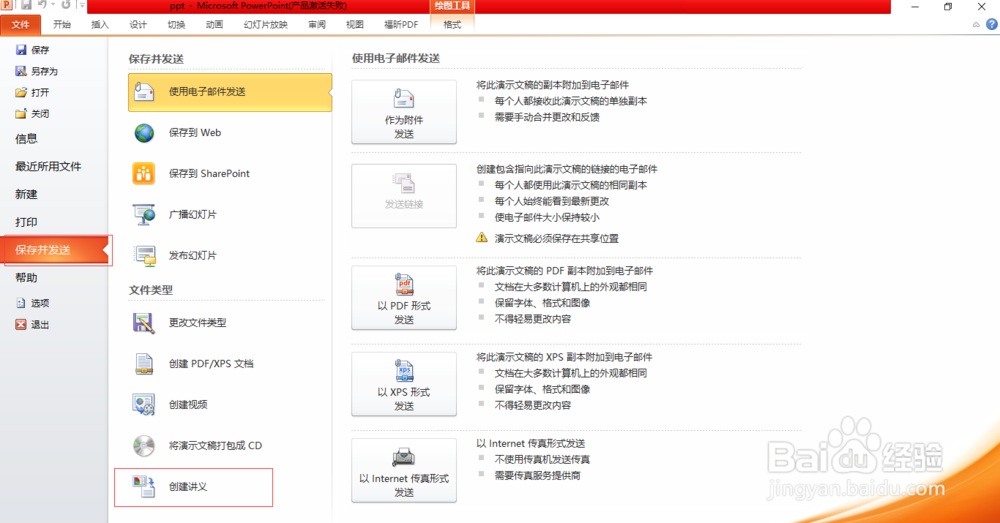Click the 创建视频 film icon
This screenshot has height=523, width=1000.
click(x=143, y=404)
